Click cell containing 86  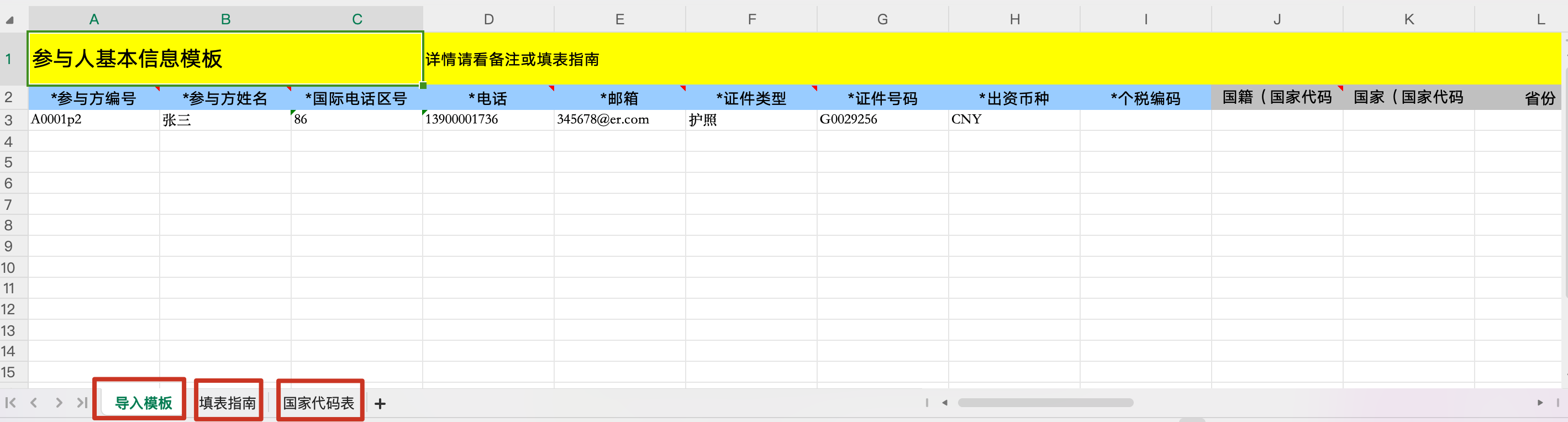tap(357, 120)
